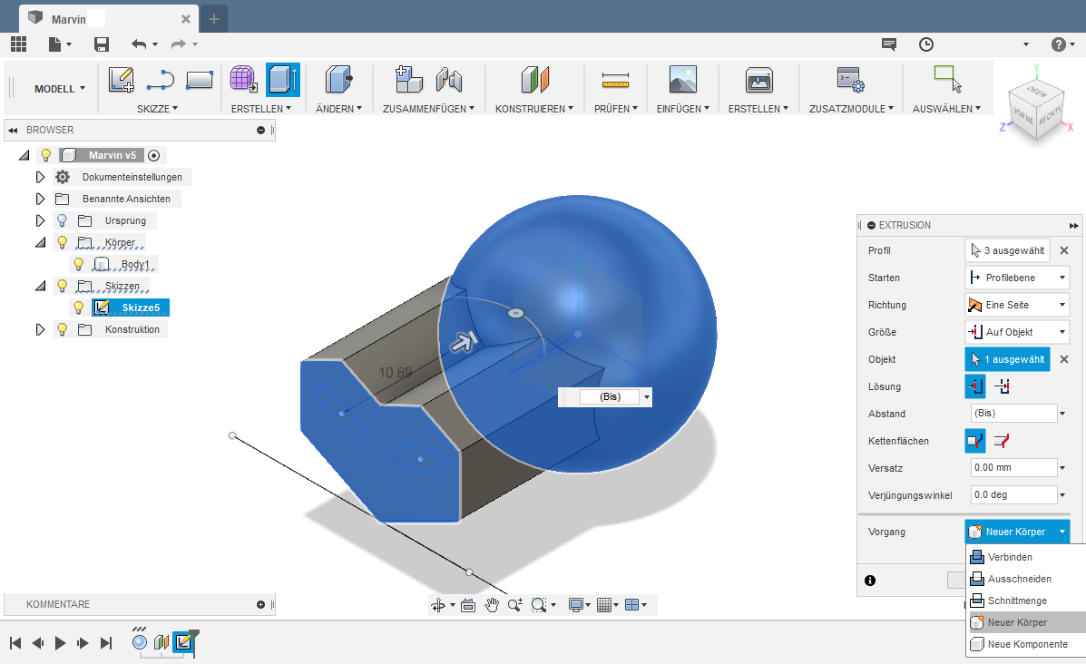Enable the first Kettenflächen option
The image size is (1086, 664).
(x=974, y=440)
